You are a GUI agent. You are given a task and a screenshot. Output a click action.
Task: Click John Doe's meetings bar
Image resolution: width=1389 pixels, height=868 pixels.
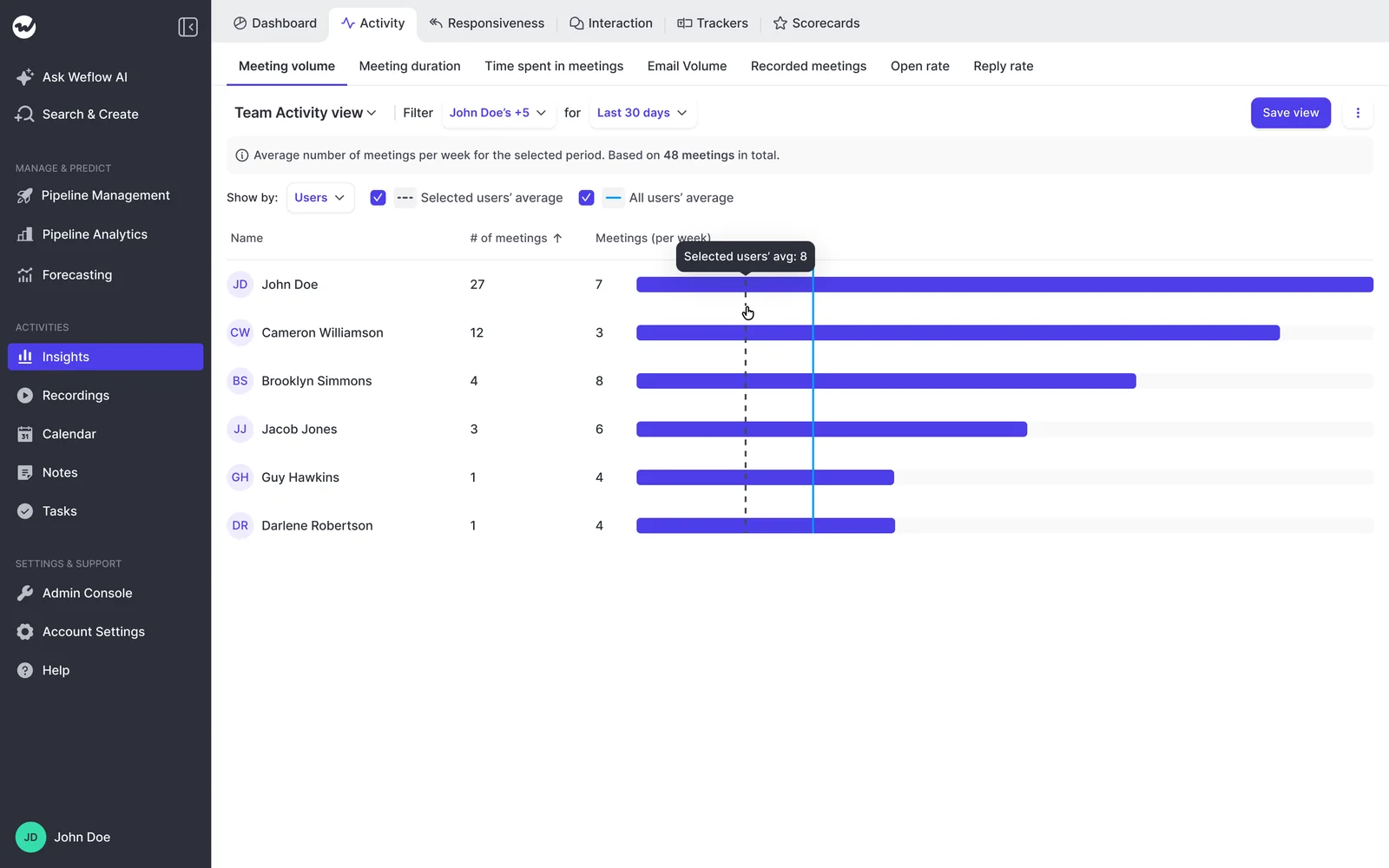pos(1004,285)
